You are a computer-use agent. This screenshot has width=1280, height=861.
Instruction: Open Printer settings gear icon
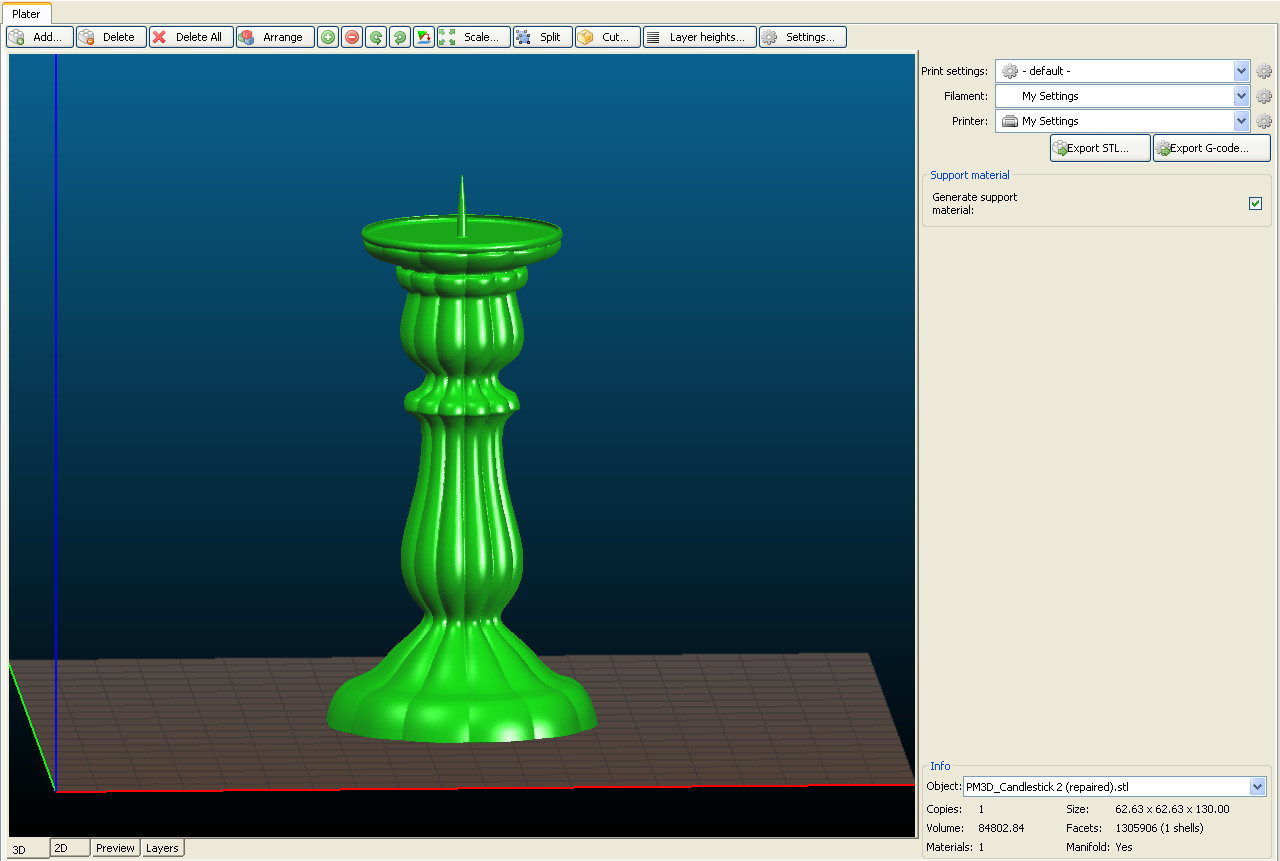[x=1264, y=121]
